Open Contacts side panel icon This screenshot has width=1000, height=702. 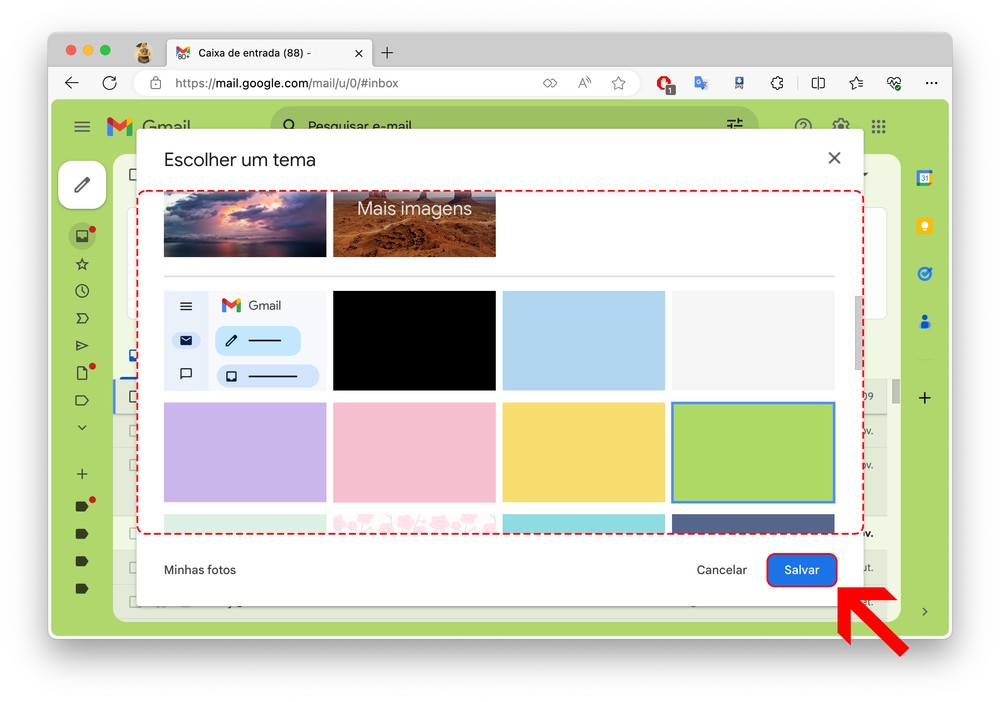click(x=925, y=321)
